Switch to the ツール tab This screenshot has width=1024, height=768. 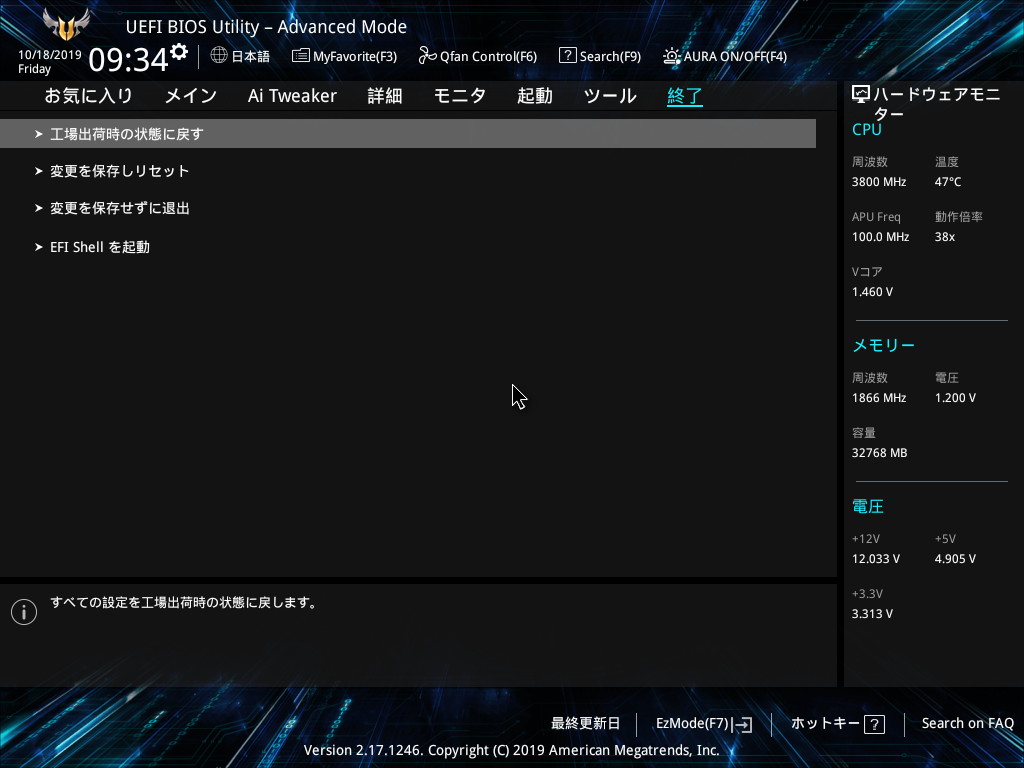click(610, 96)
